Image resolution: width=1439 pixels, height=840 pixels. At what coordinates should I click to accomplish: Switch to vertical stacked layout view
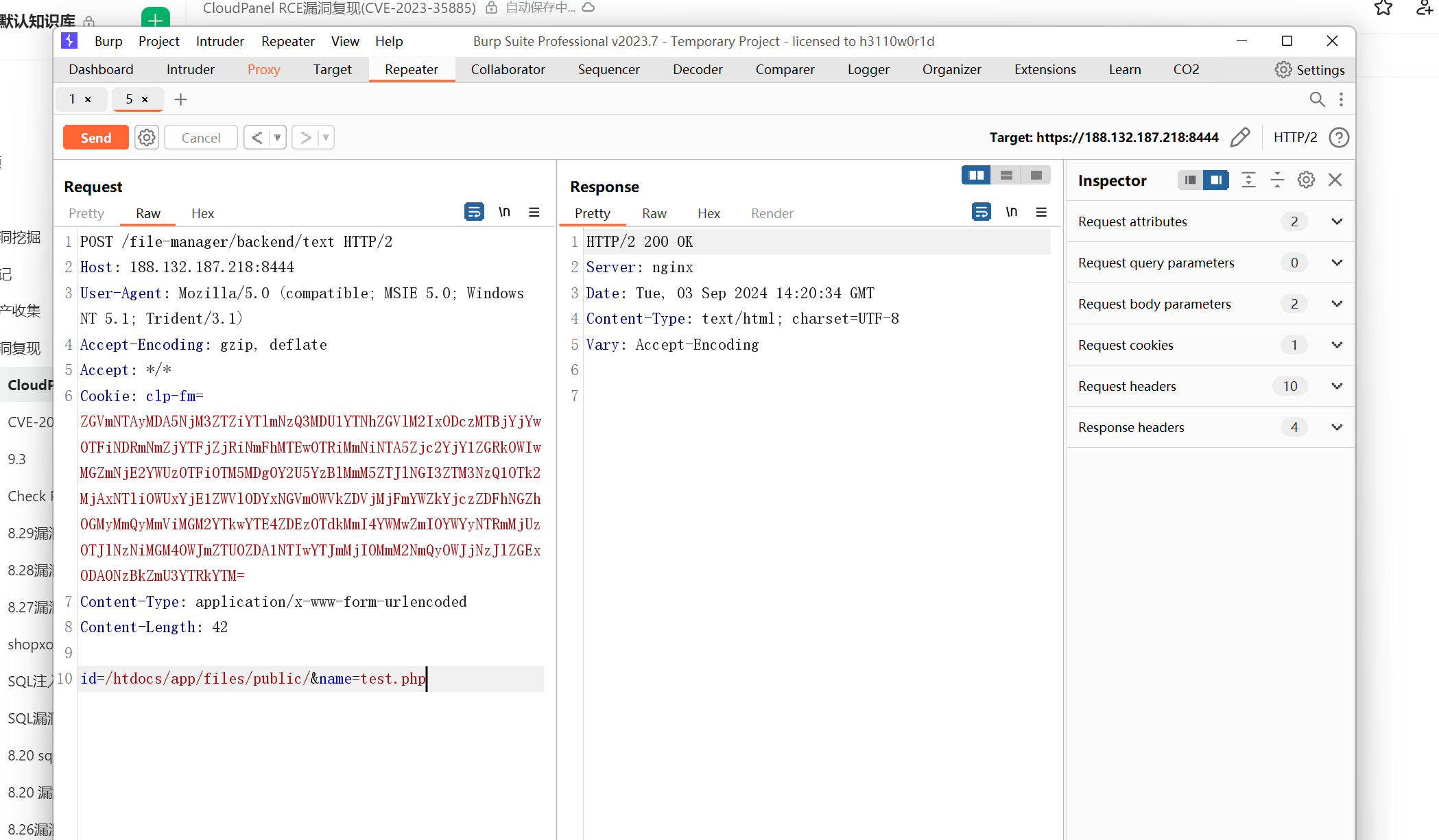point(1006,176)
